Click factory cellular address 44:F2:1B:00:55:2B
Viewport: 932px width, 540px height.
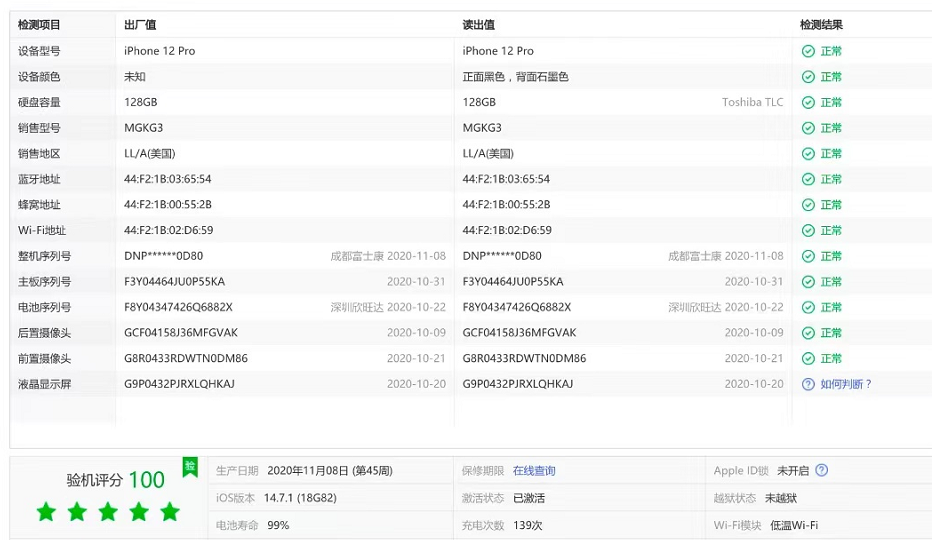[168, 205]
